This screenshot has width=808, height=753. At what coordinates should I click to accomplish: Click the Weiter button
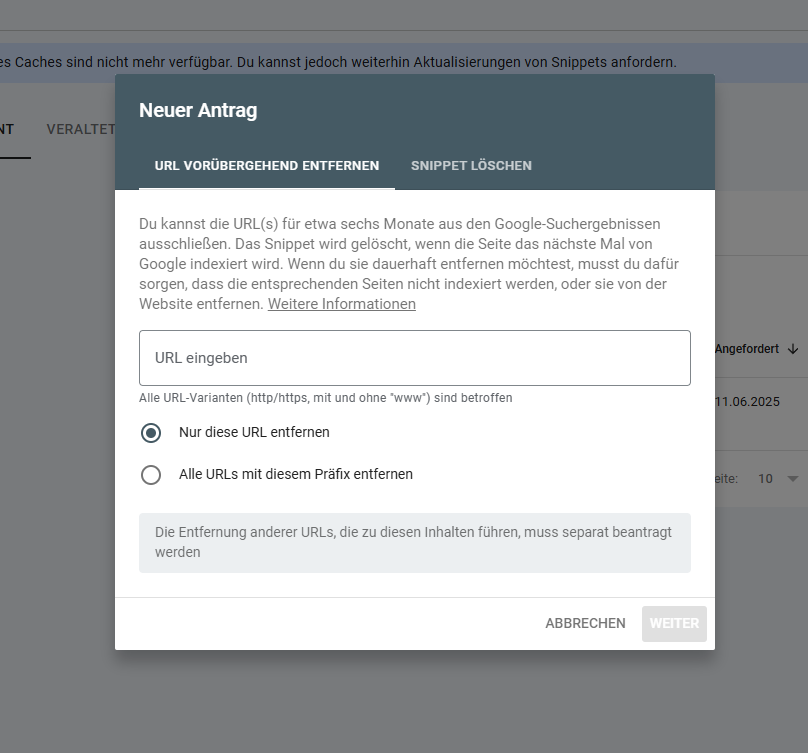674,623
